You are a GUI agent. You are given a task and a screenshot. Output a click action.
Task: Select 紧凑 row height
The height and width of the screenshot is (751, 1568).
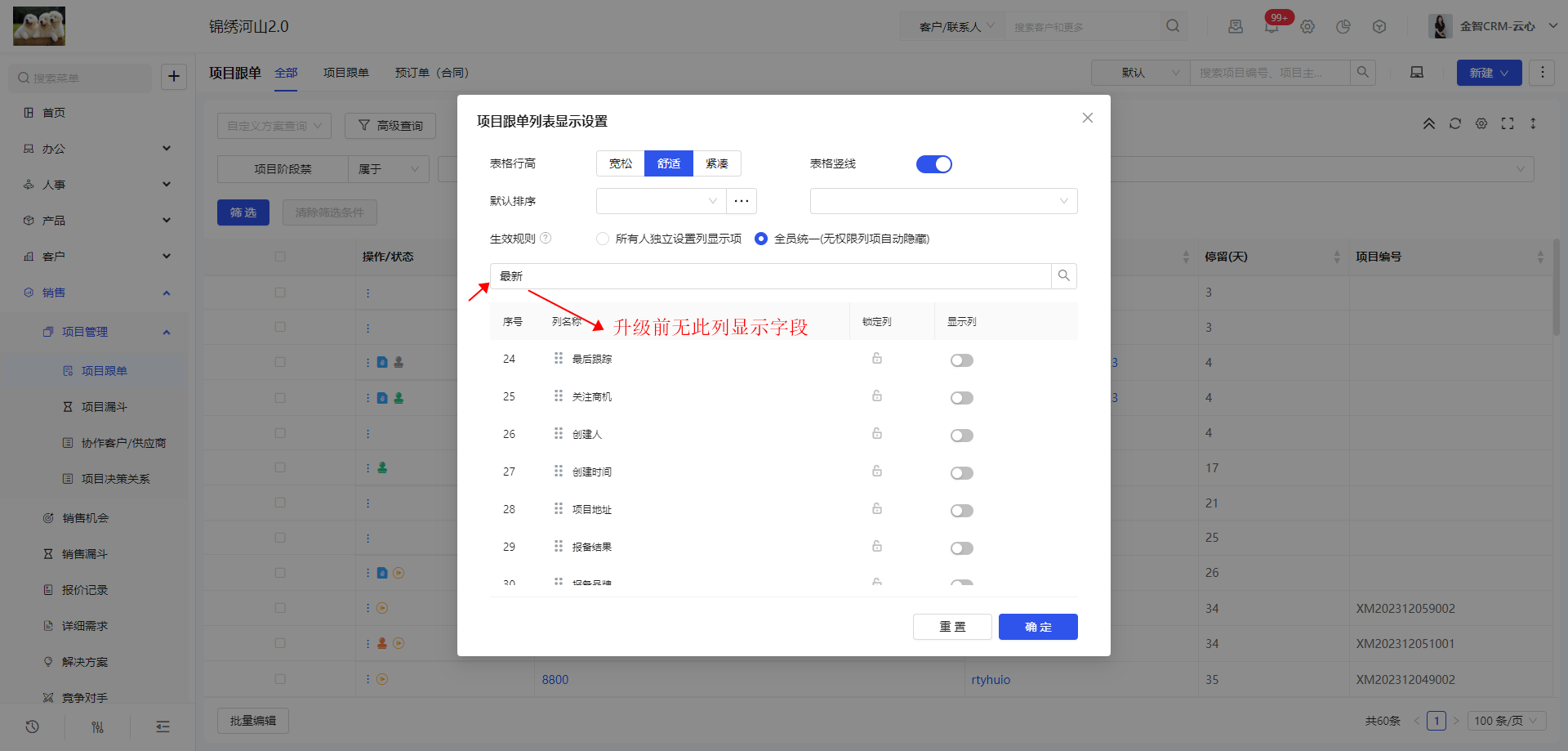(717, 163)
